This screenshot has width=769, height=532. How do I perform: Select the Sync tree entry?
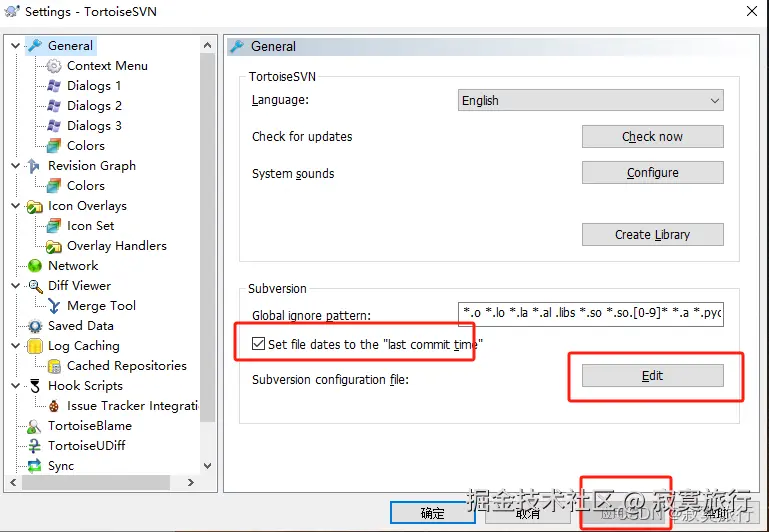click(x=61, y=466)
